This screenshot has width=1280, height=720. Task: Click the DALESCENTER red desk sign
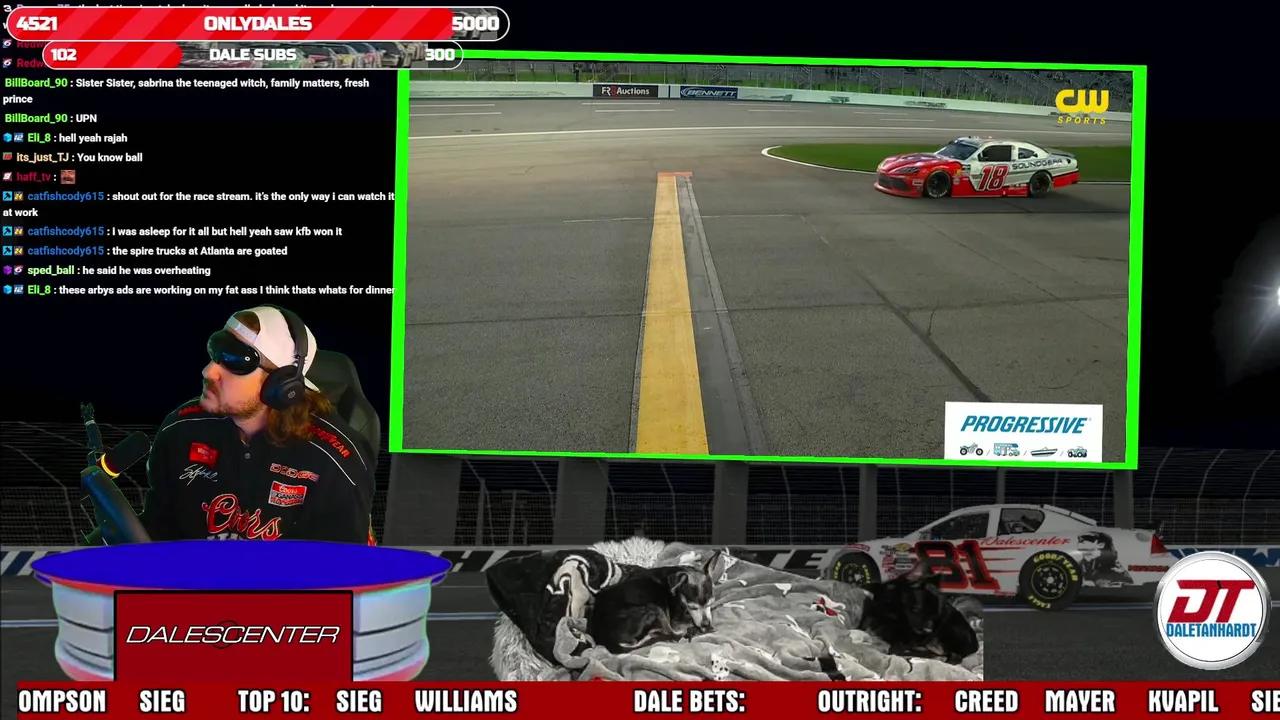pos(233,635)
